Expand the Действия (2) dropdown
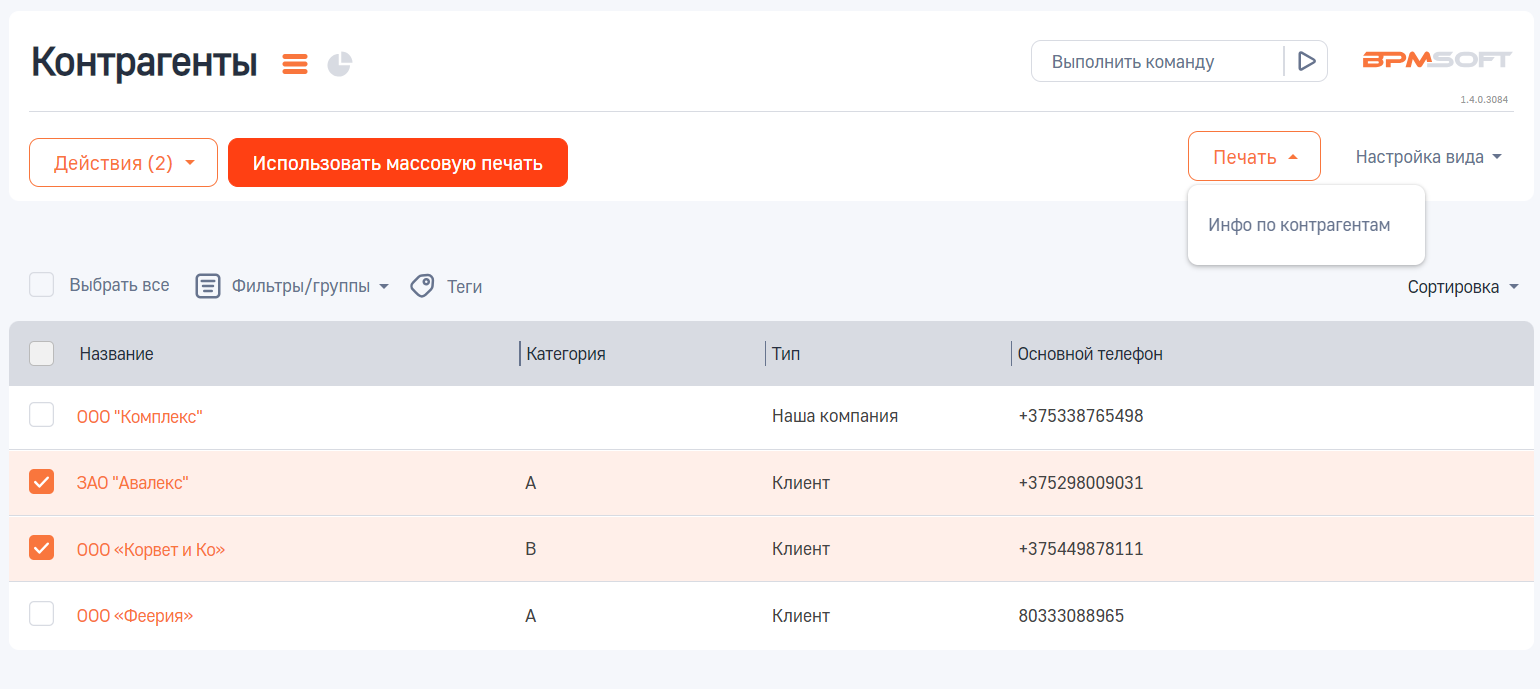 [x=123, y=163]
